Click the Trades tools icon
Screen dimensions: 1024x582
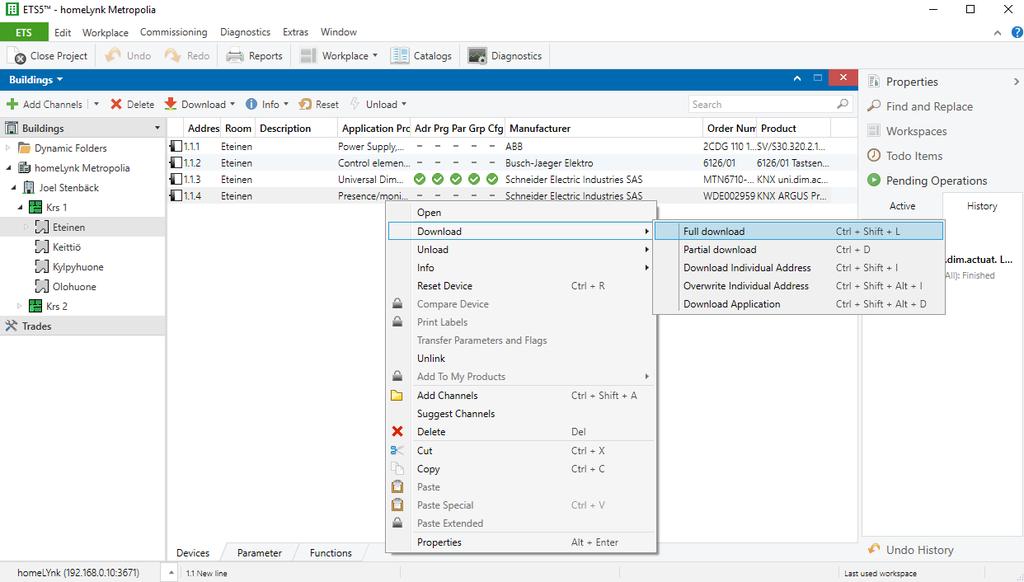point(11,326)
